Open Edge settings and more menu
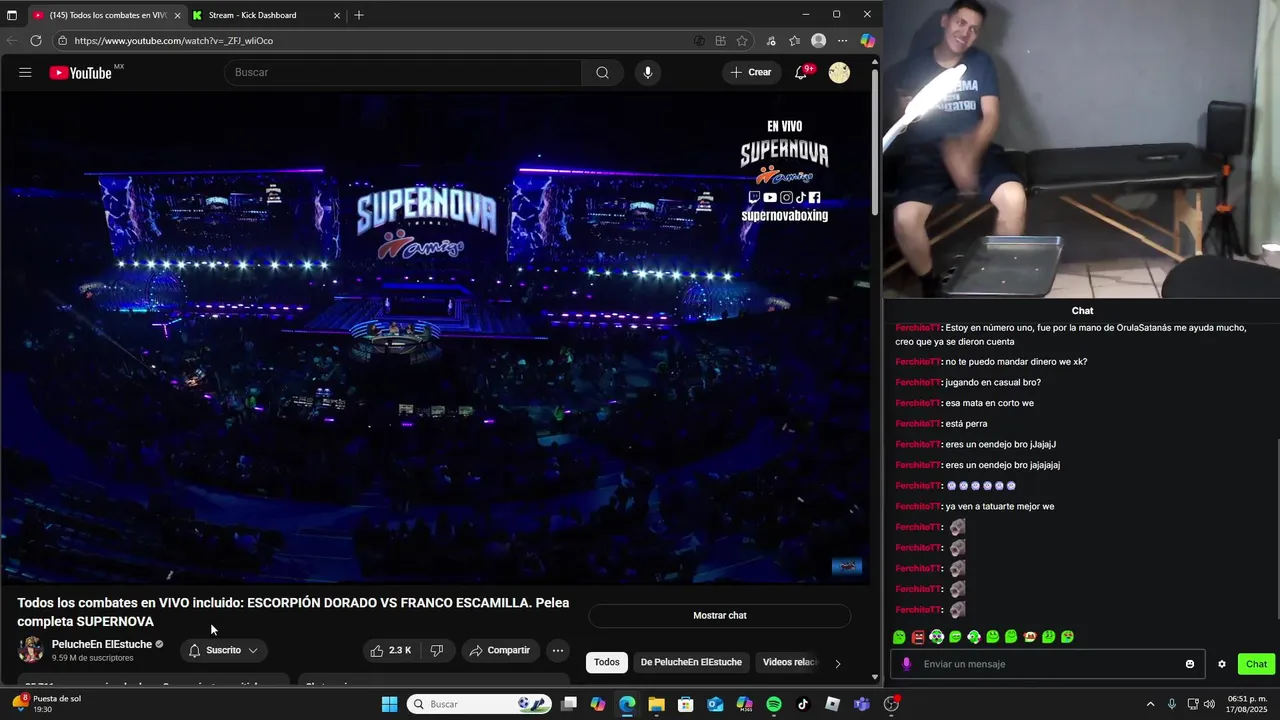This screenshot has height=720, width=1280. [843, 41]
